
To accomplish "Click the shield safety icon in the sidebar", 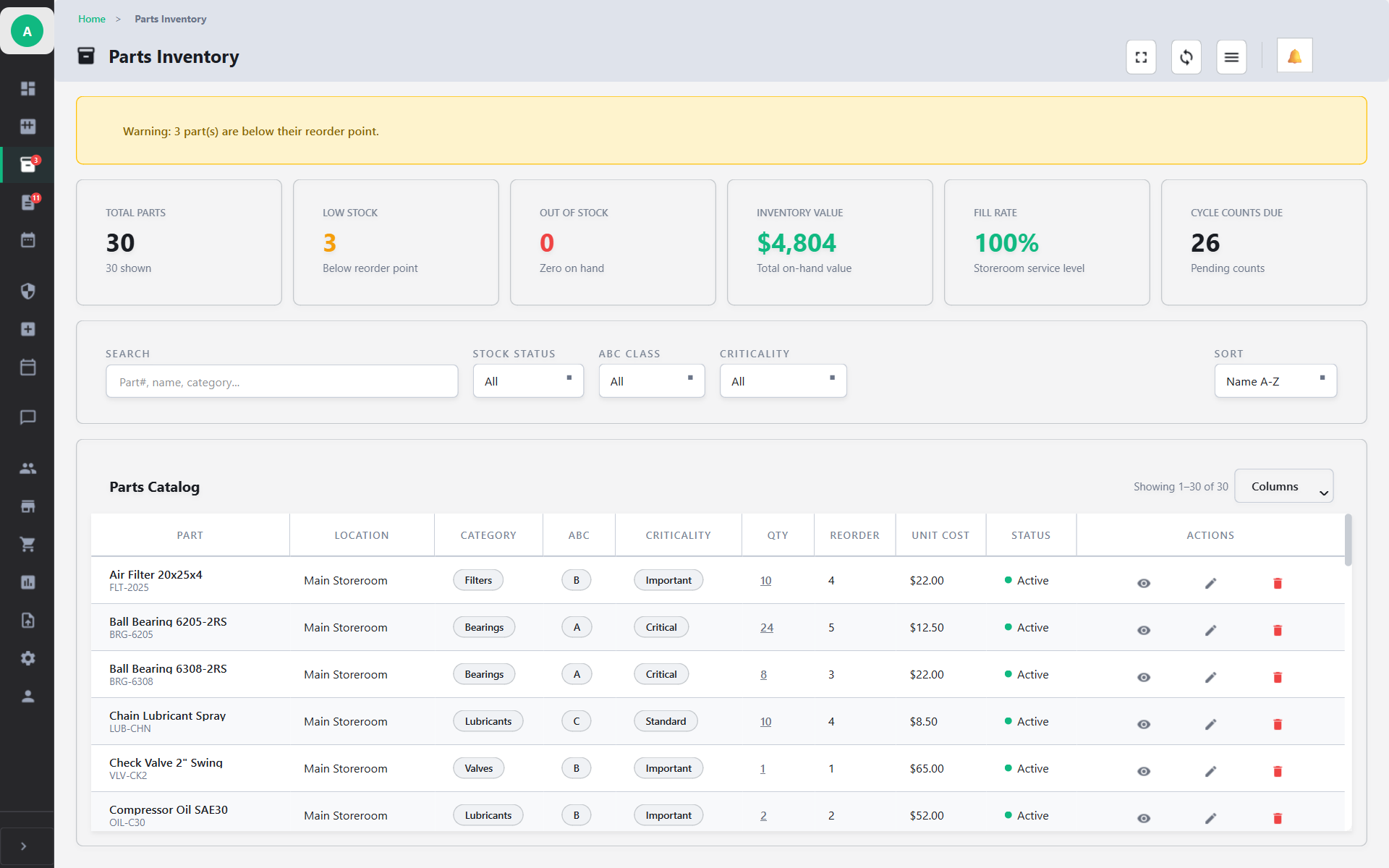I will click(x=27, y=292).
